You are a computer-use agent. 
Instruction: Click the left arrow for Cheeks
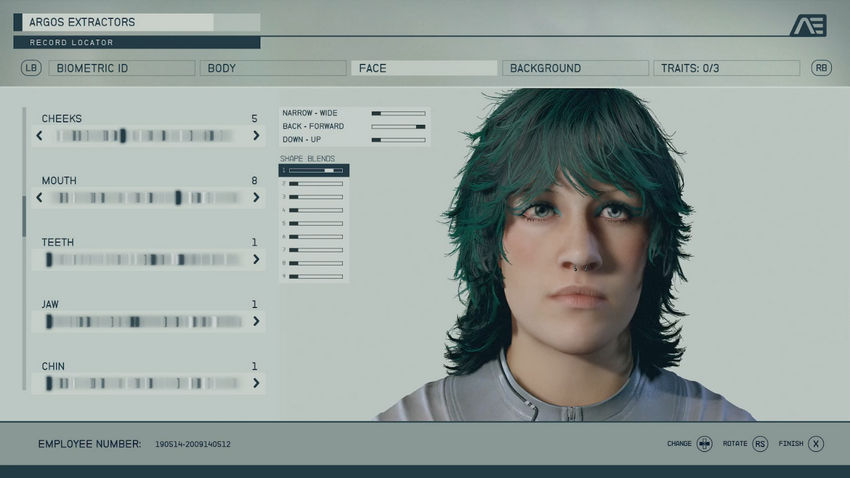[40, 136]
